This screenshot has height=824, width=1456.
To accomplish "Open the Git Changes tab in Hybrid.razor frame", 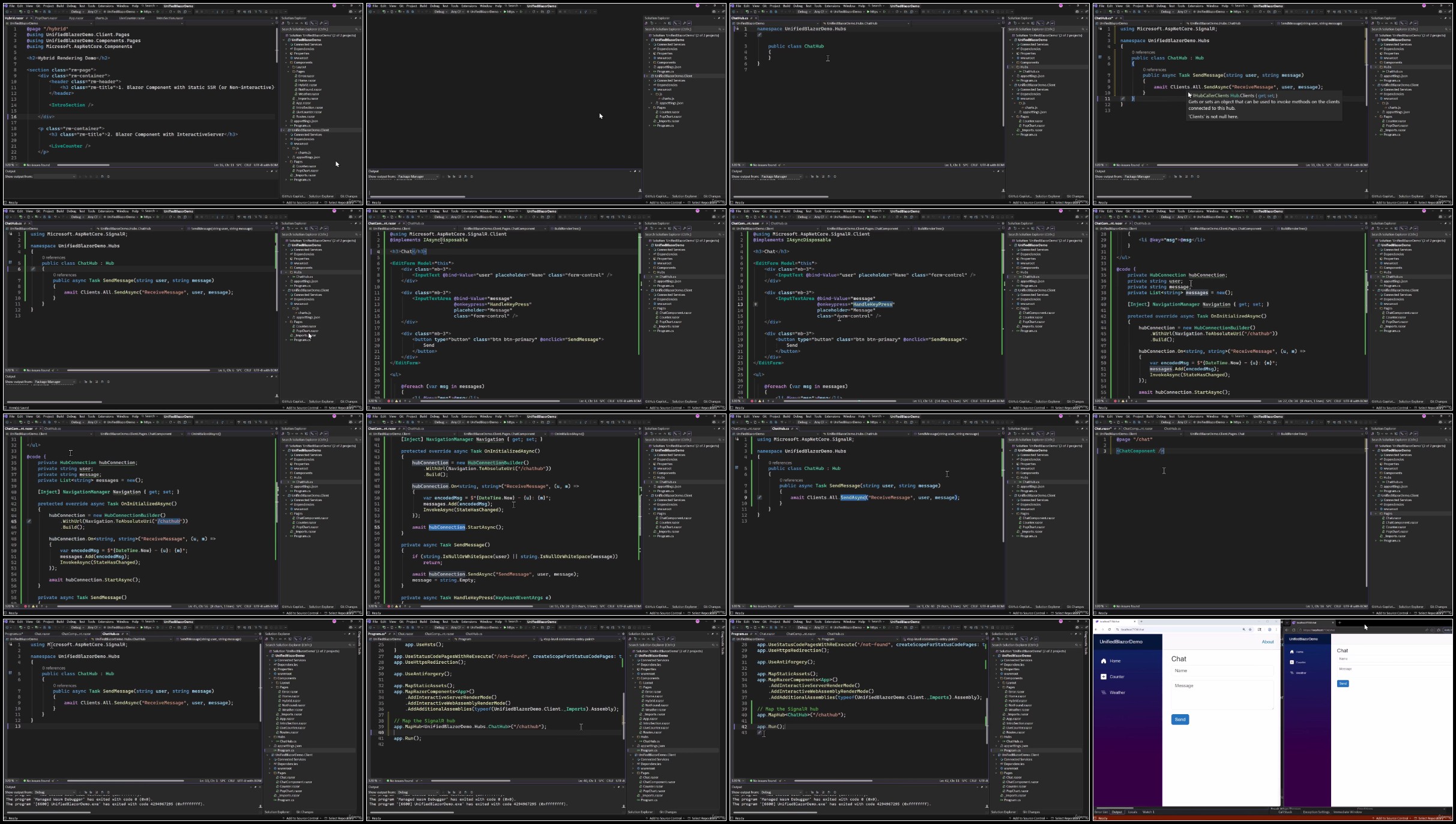I will (349, 196).
